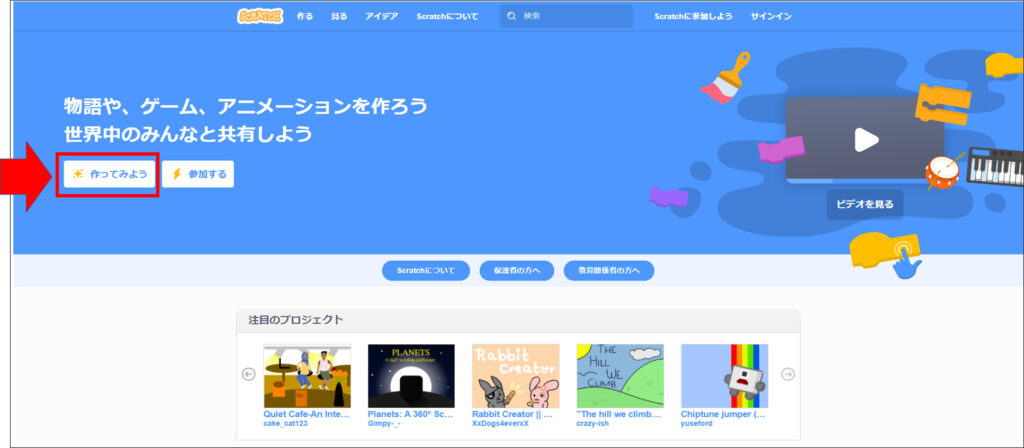Open the Rabbit Creator project thumbnail
Viewport: 1024px width, 448px height.
[x=516, y=376]
